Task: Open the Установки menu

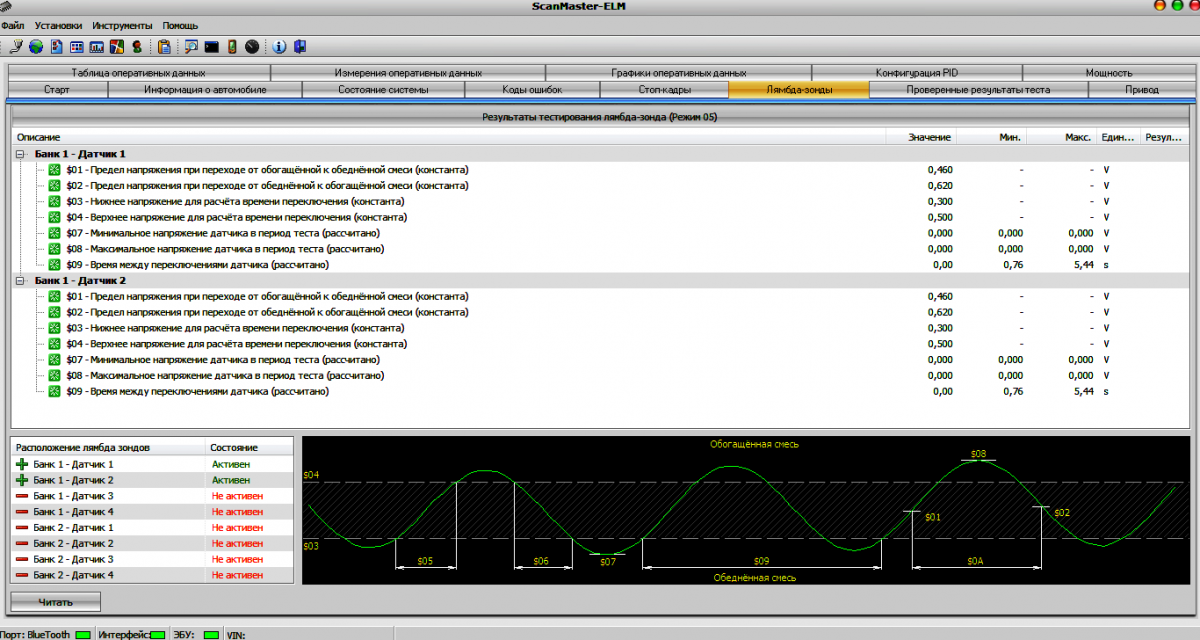Action: pyautogui.click(x=59, y=25)
